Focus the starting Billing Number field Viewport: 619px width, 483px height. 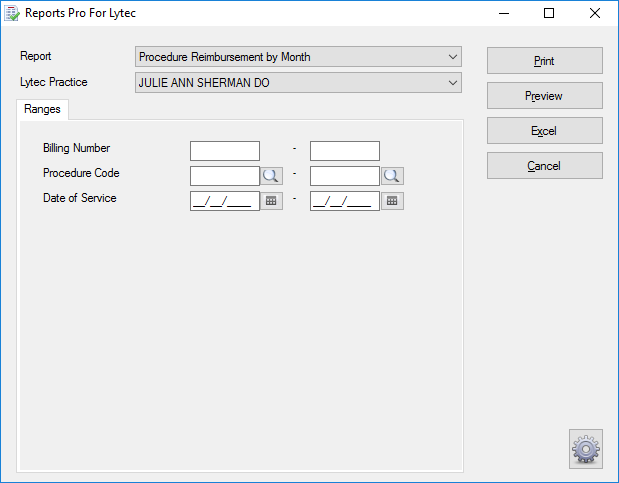[225, 151]
